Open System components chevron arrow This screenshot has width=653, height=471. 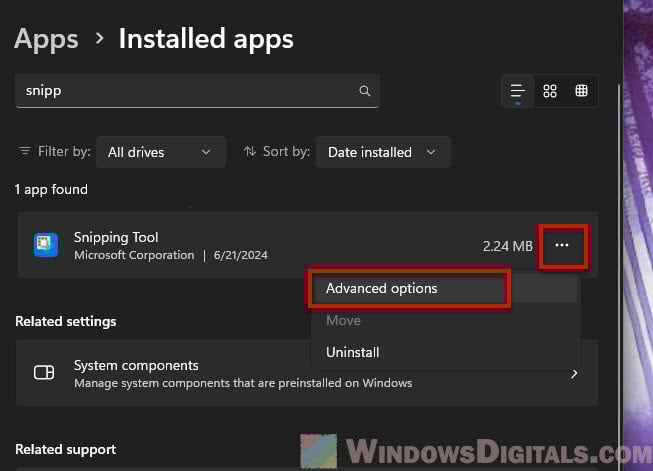point(574,374)
